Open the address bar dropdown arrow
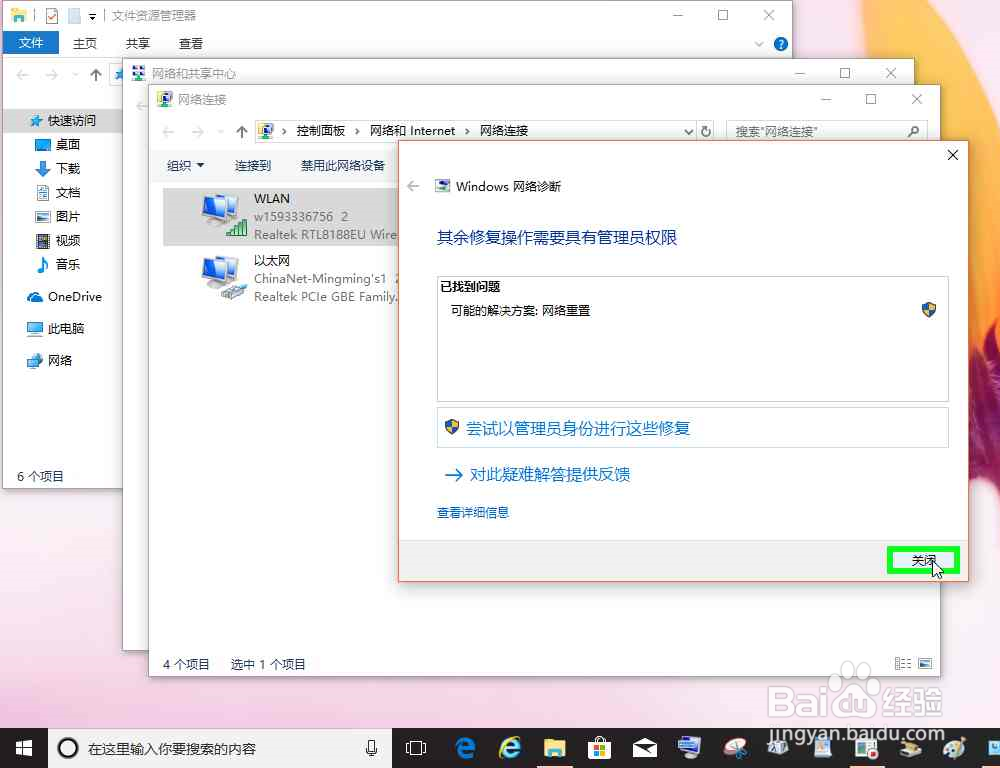This screenshot has height=768, width=1000. (688, 131)
